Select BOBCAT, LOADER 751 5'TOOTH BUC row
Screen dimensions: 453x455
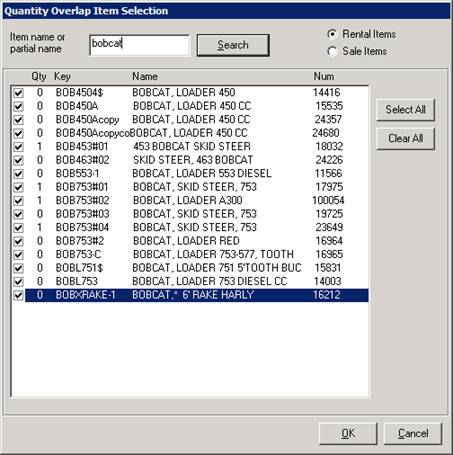pos(197,268)
